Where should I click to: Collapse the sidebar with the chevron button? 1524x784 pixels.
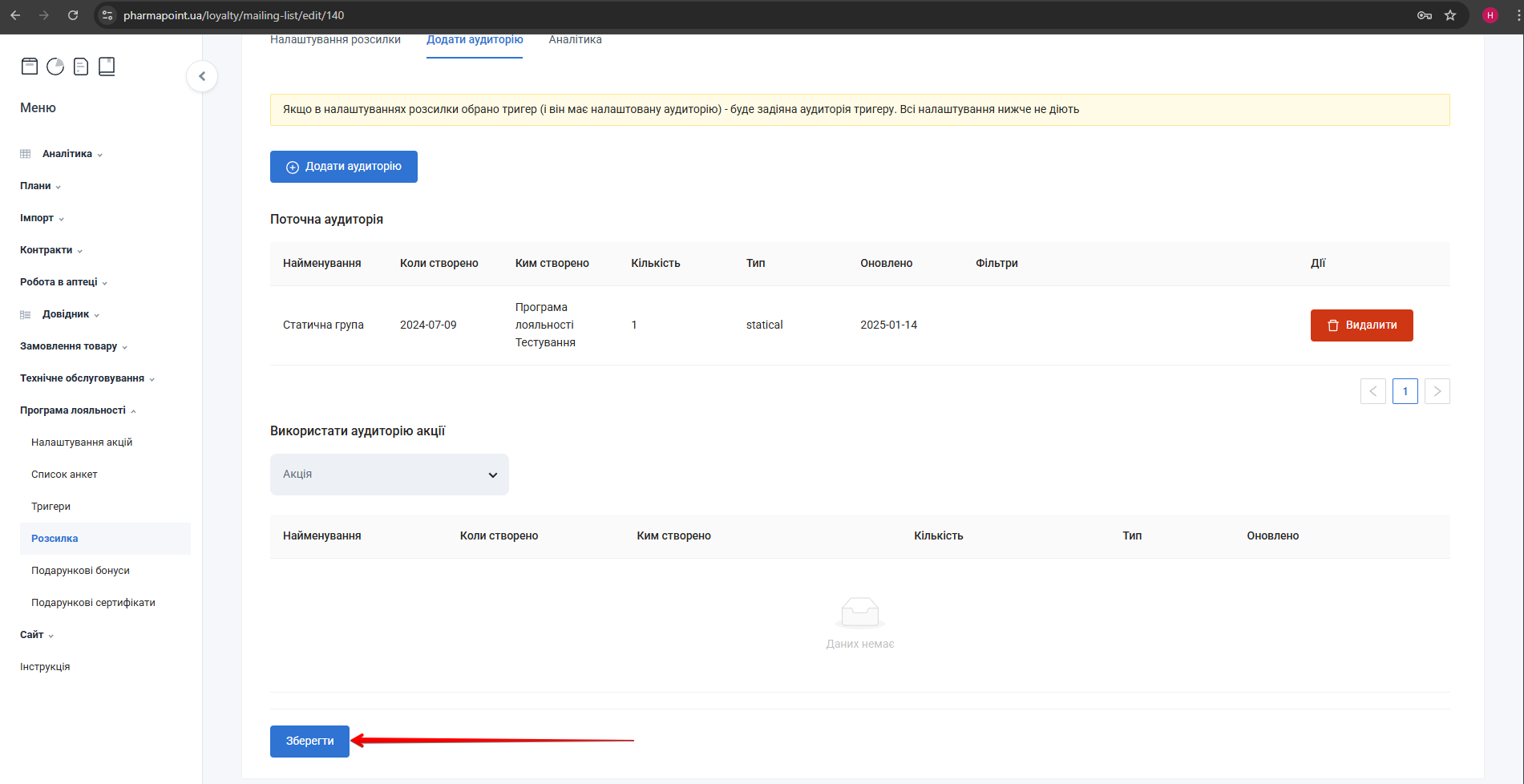tap(202, 76)
